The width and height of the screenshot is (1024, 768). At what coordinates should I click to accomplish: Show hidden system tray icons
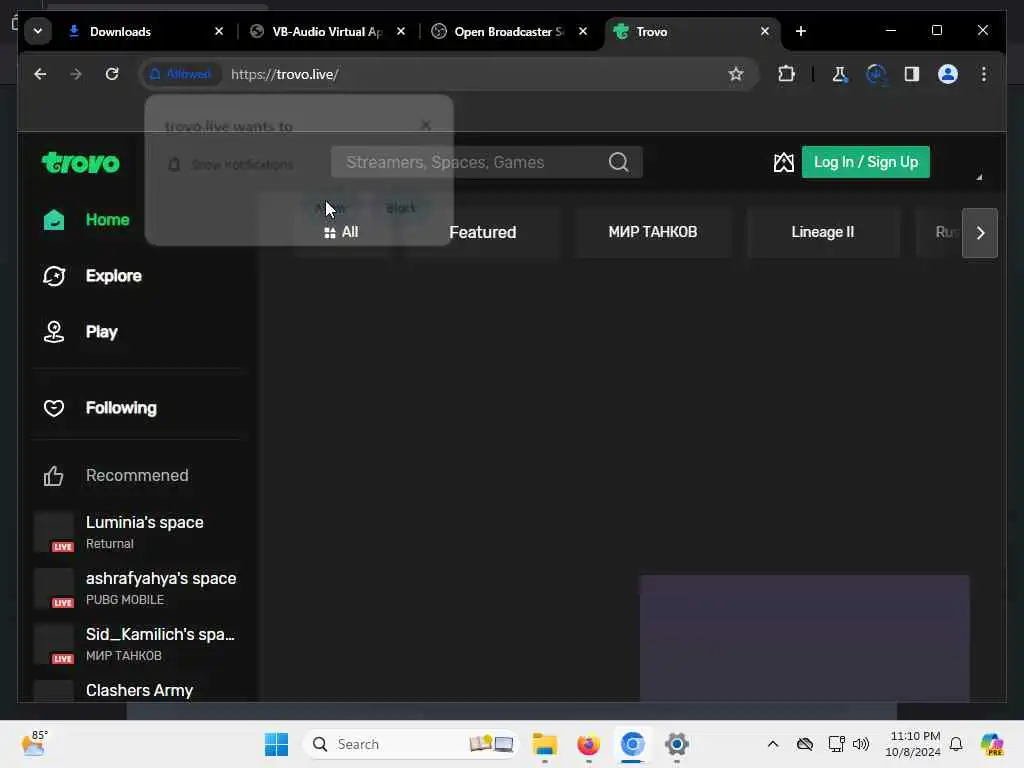(x=773, y=744)
